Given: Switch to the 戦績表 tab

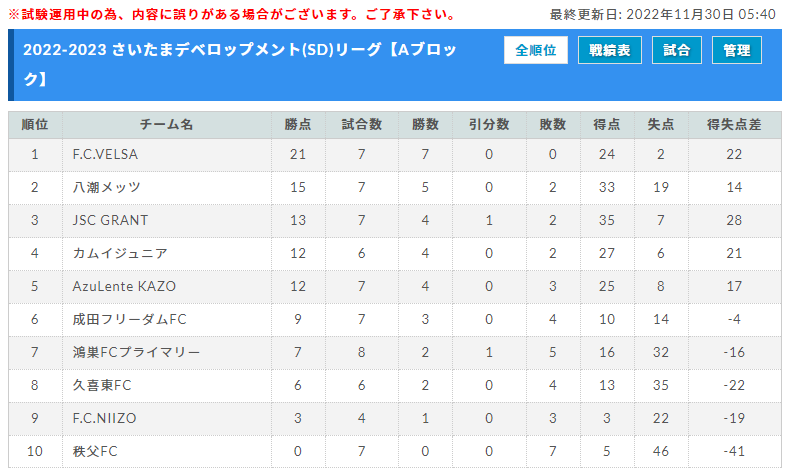Looking at the screenshot, I should pos(609,50).
